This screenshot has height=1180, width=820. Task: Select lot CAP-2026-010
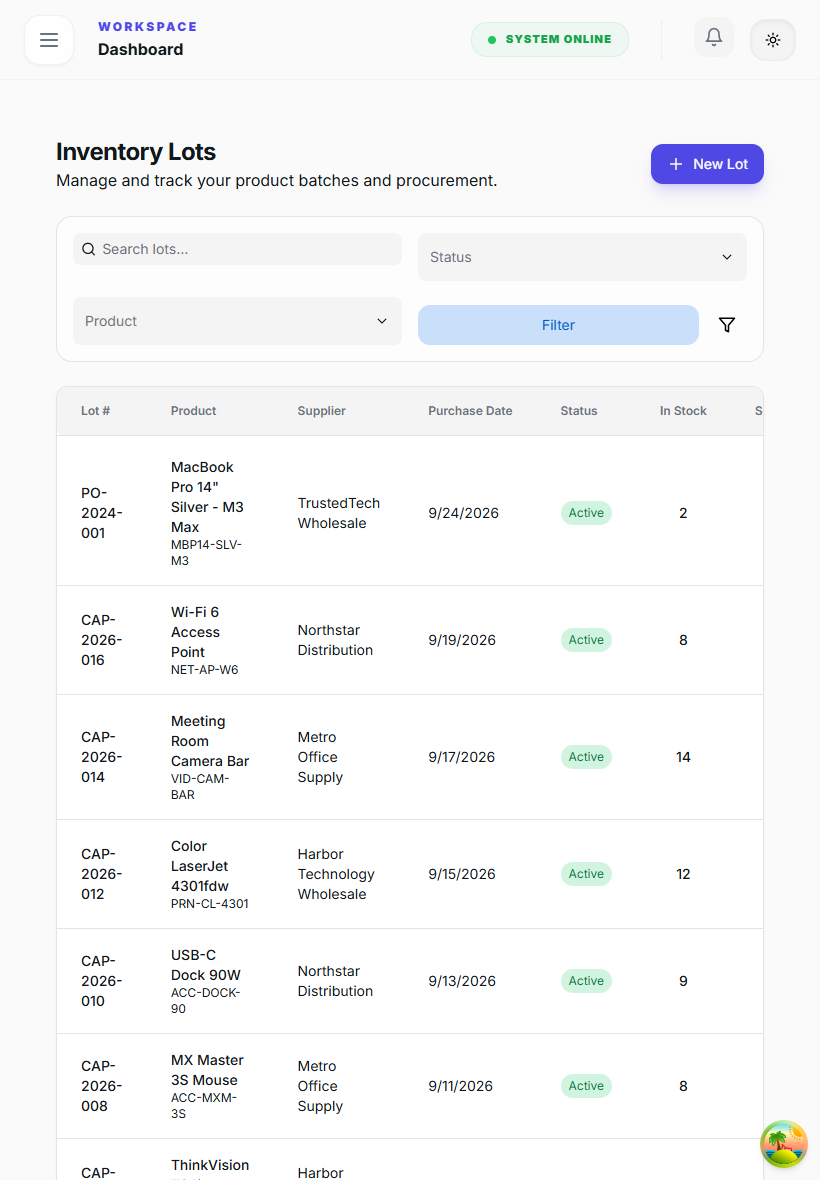pyautogui.click(x=102, y=981)
